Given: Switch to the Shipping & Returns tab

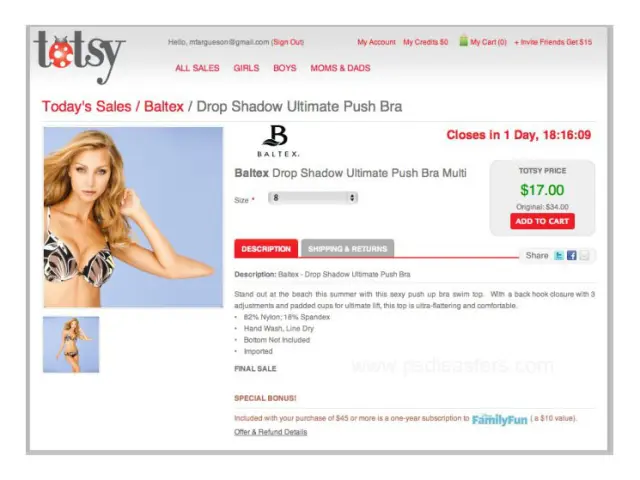Looking at the screenshot, I should [x=347, y=249].
